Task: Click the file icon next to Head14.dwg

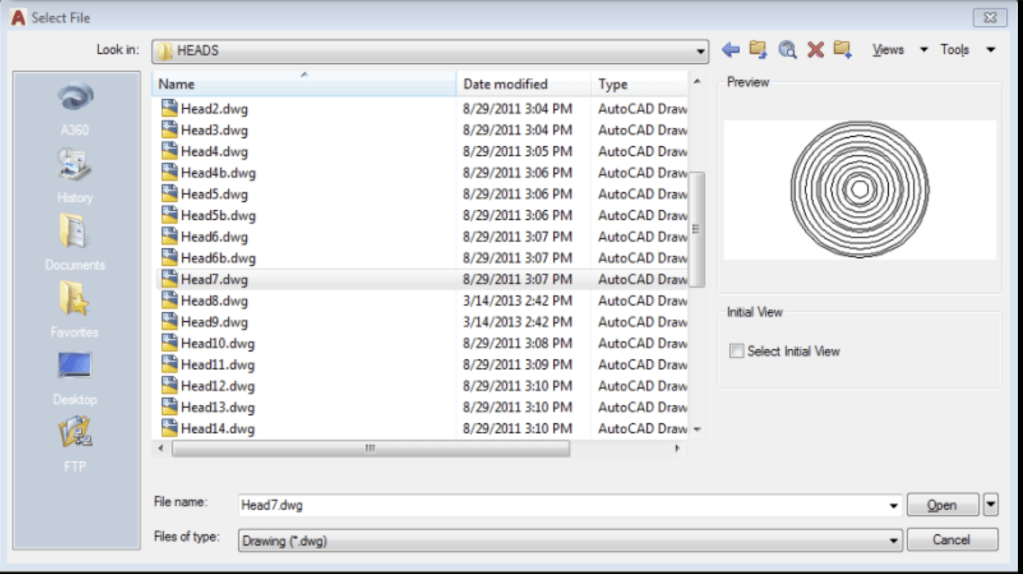Action: point(170,428)
